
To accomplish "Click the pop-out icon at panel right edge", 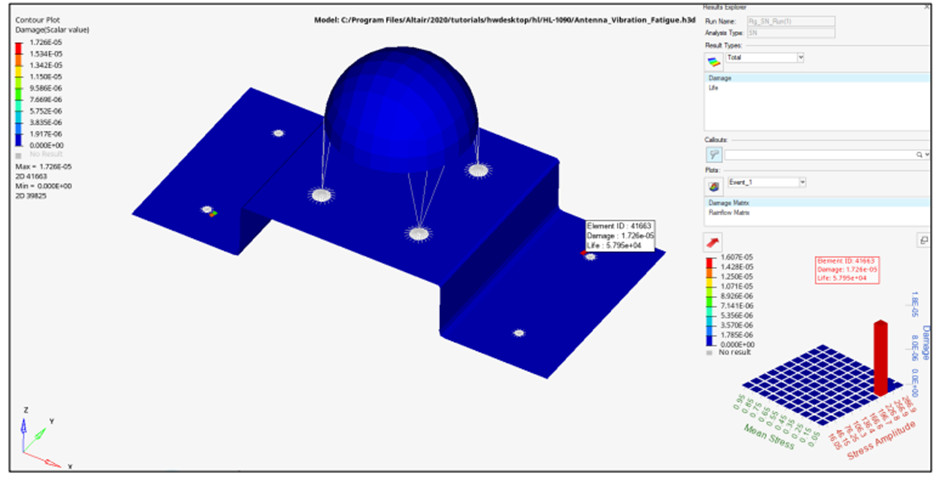I will [x=923, y=240].
